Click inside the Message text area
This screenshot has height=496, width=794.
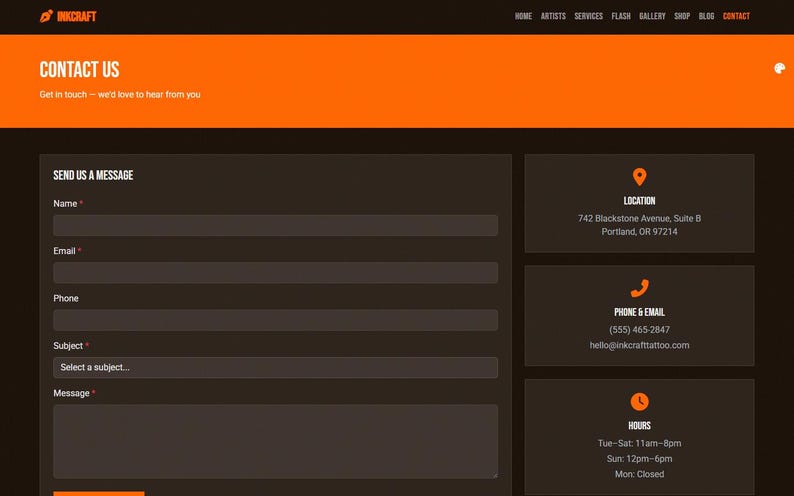point(275,441)
